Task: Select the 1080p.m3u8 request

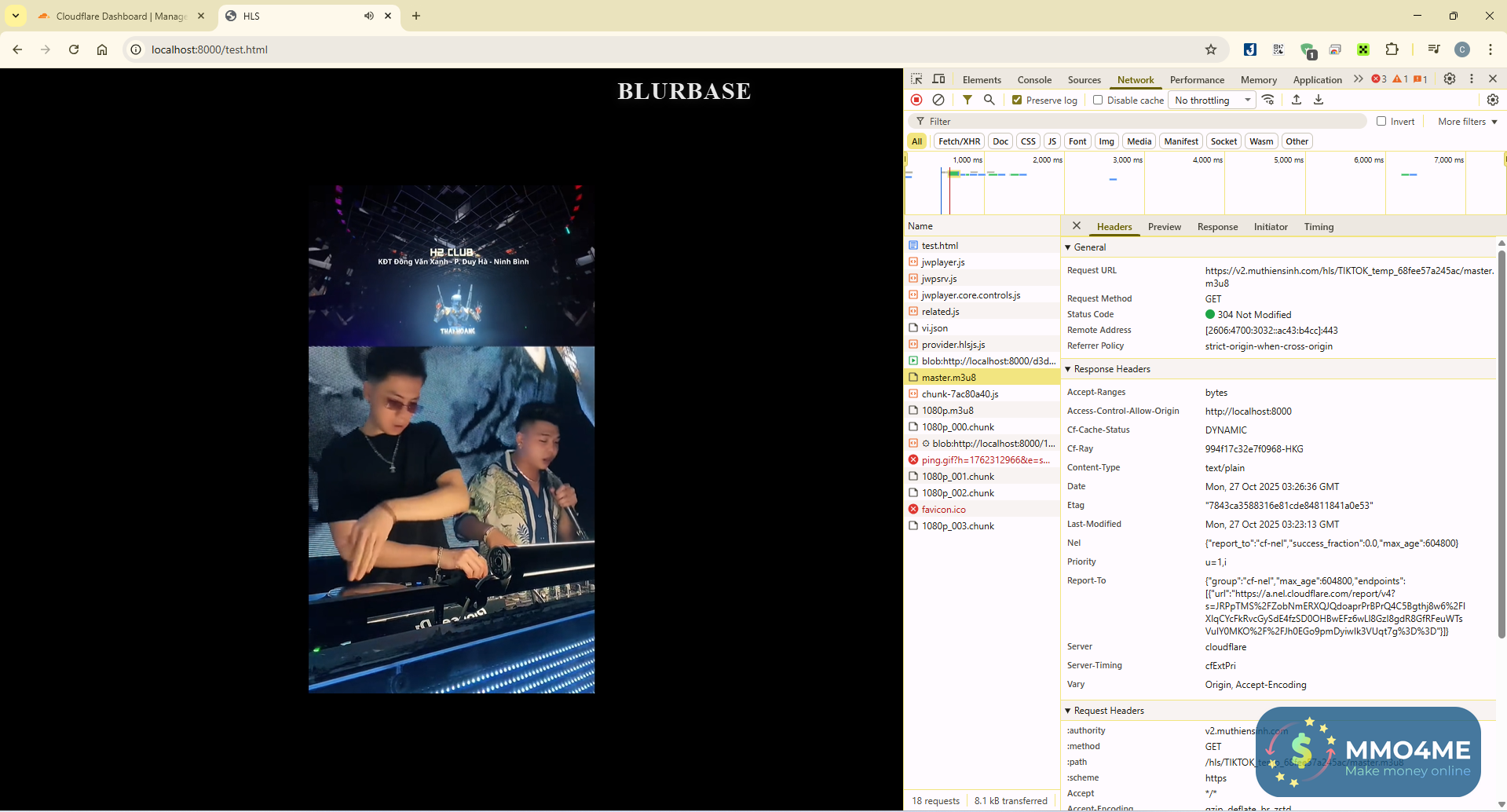Action: (947, 411)
